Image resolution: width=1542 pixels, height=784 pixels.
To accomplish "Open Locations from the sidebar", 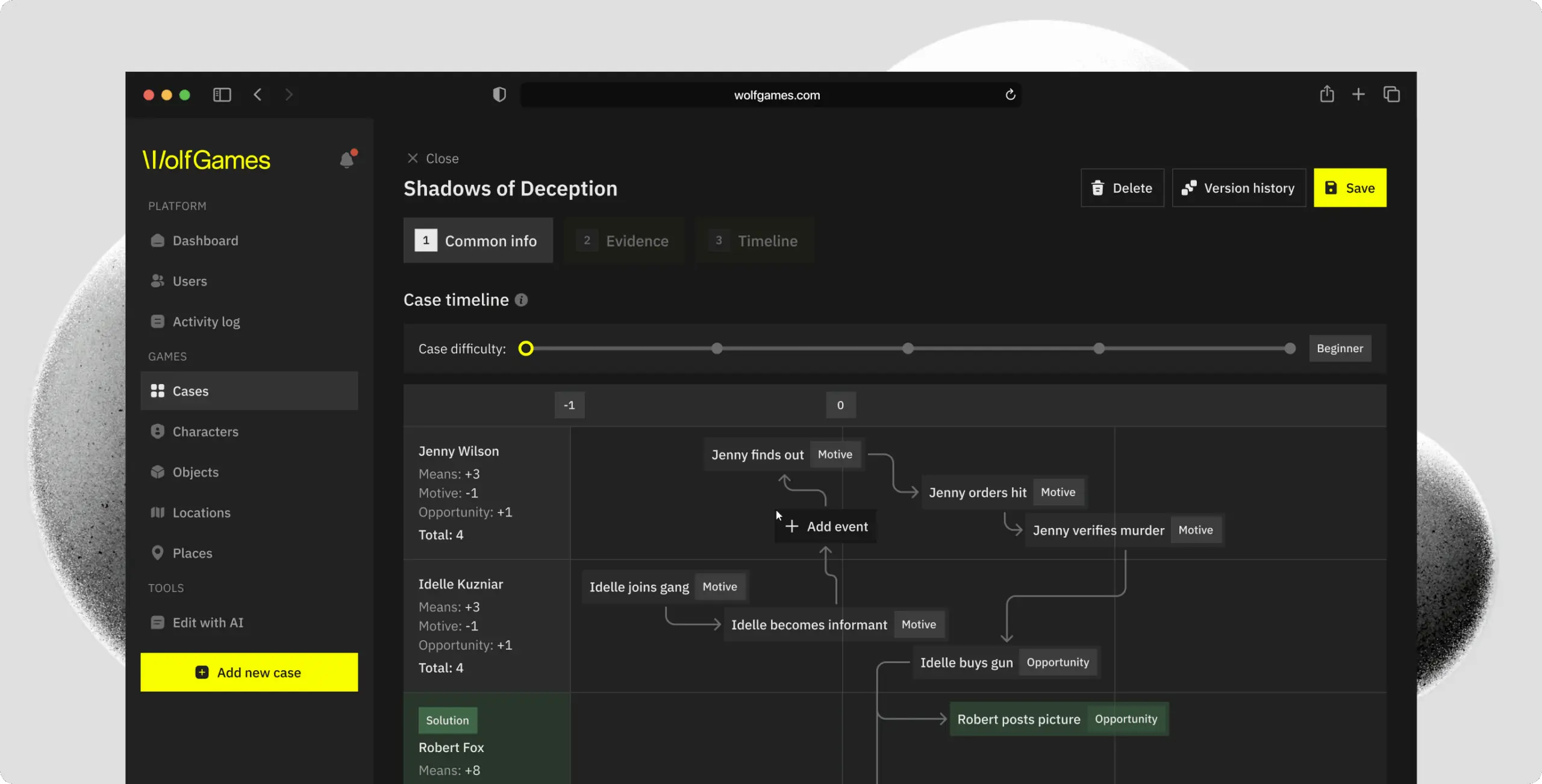I will [x=201, y=512].
